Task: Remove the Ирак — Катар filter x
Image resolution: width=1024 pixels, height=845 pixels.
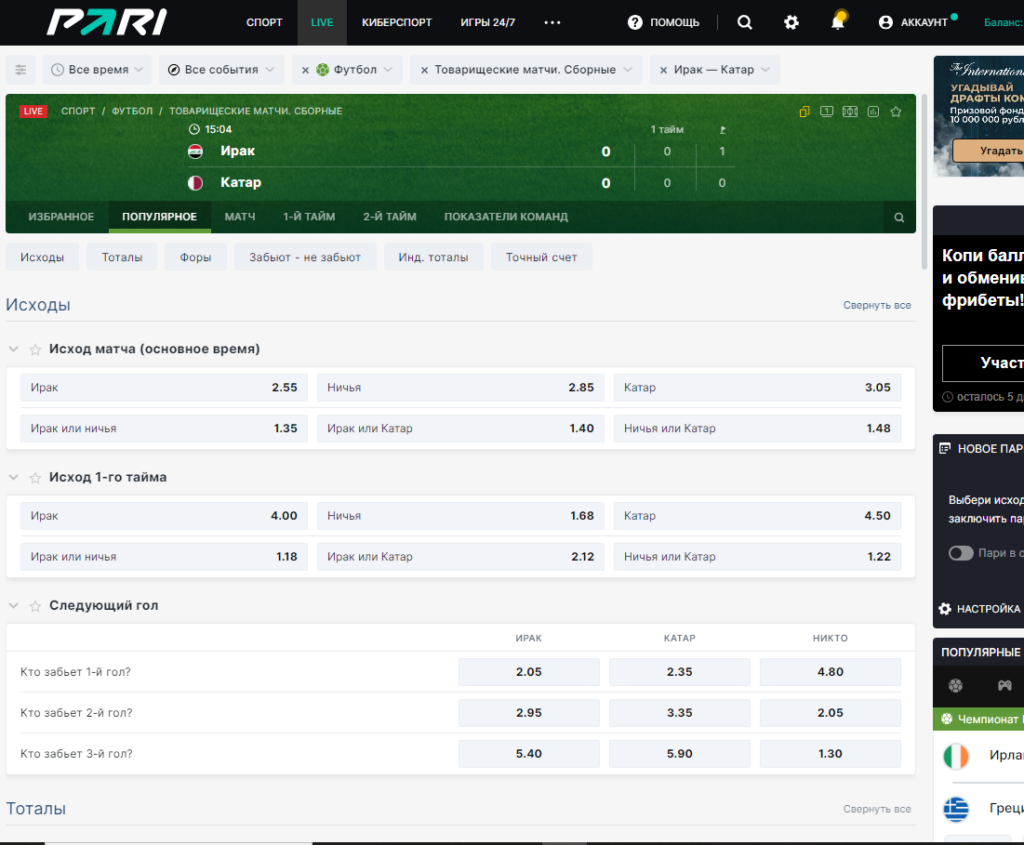Action: 664,70
